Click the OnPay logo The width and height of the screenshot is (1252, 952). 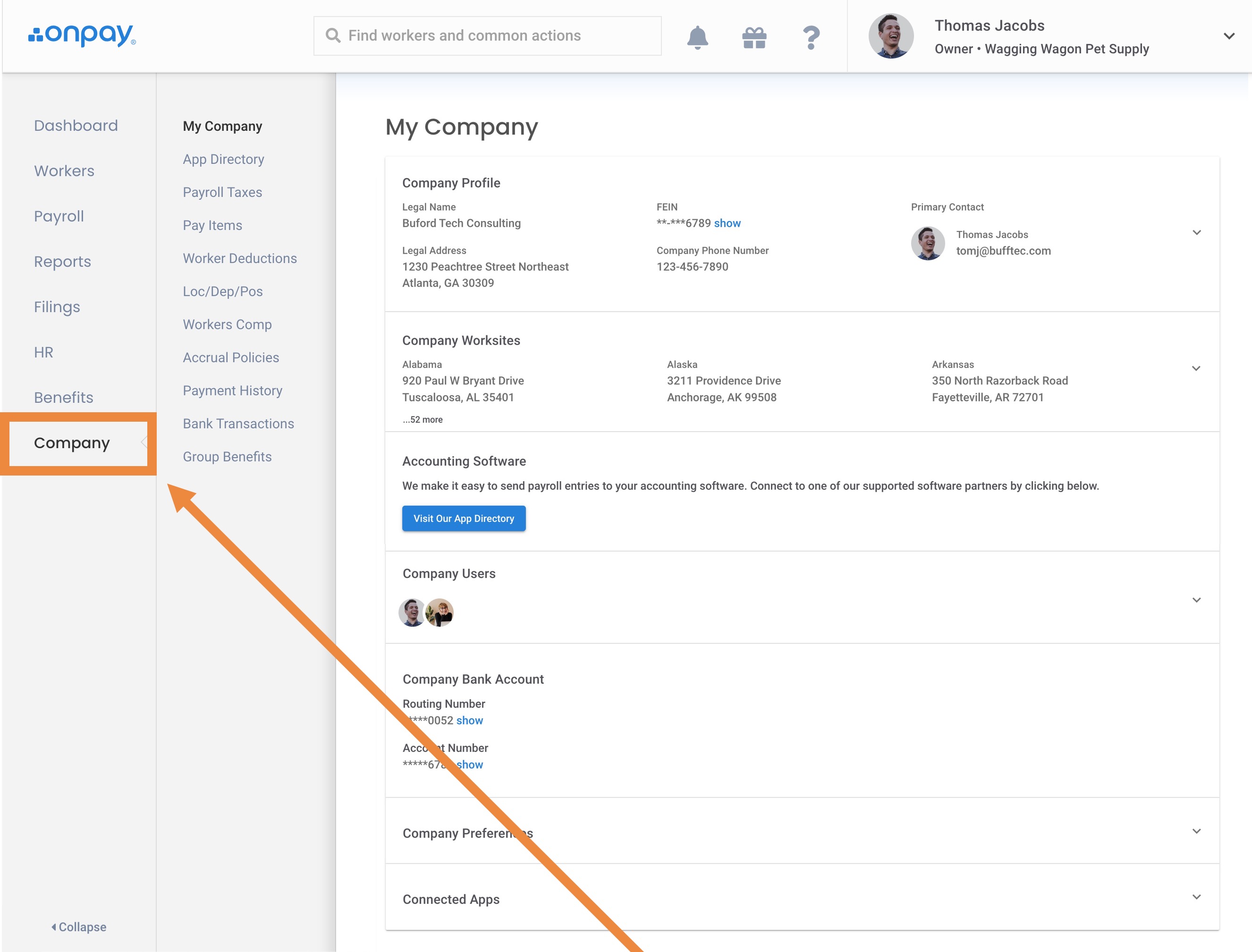click(82, 35)
